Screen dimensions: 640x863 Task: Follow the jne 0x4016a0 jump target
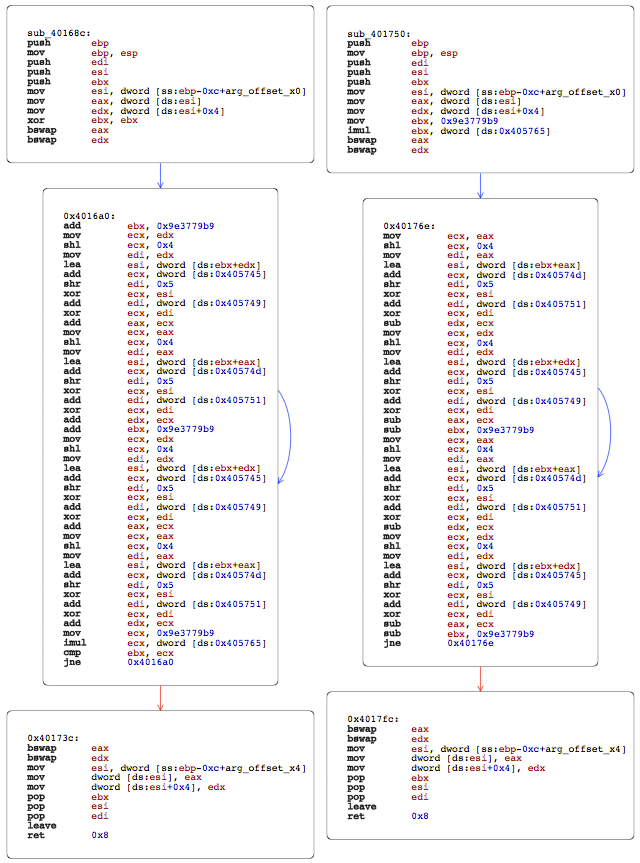150,662
